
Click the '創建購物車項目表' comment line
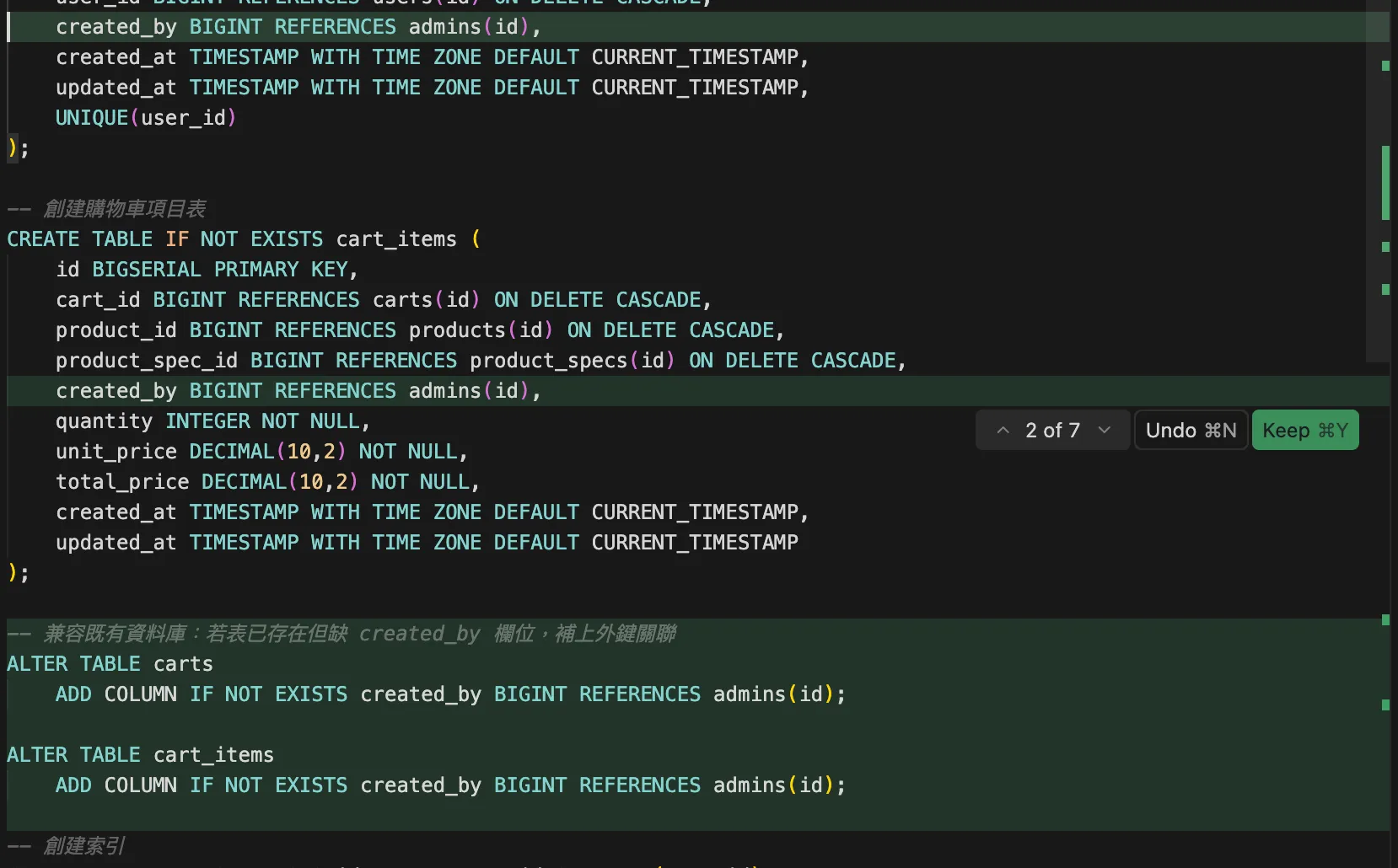point(124,209)
